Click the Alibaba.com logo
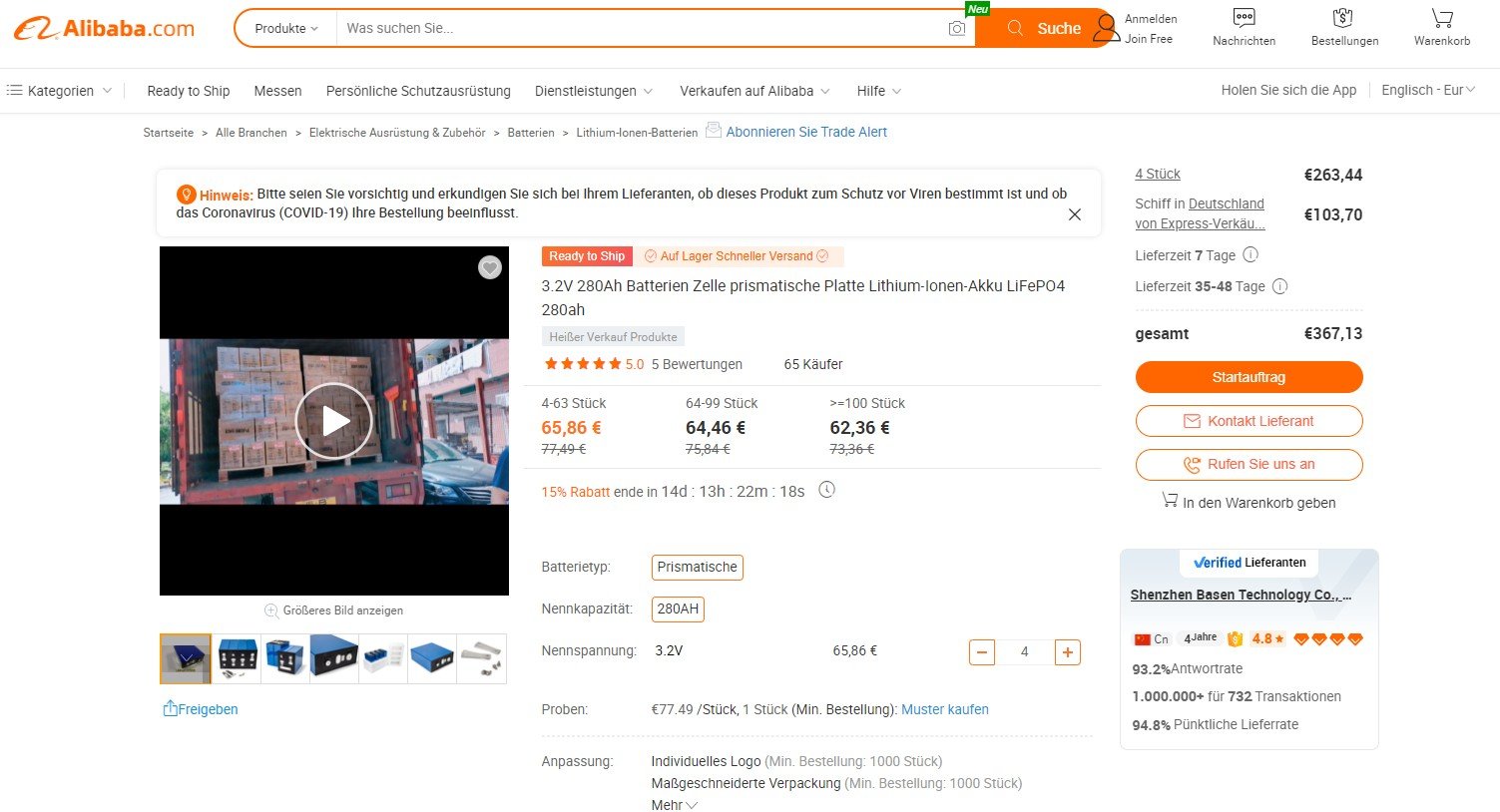 click(x=104, y=28)
